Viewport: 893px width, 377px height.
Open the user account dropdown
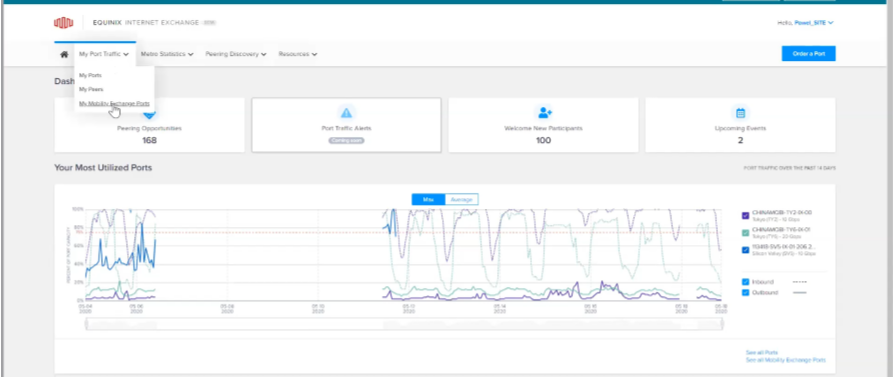805,23
